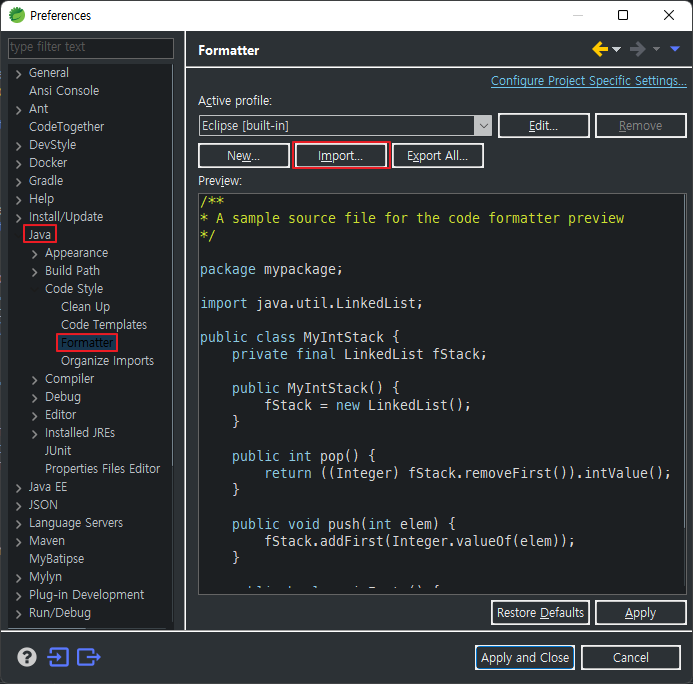Expand the Language Servers node
The image size is (693, 684).
(19, 524)
